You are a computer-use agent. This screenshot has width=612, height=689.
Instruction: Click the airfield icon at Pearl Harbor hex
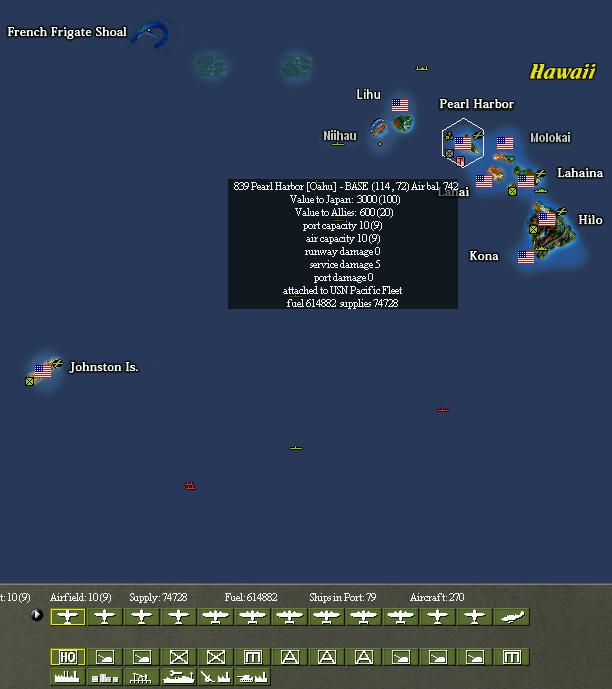click(478, 135)
